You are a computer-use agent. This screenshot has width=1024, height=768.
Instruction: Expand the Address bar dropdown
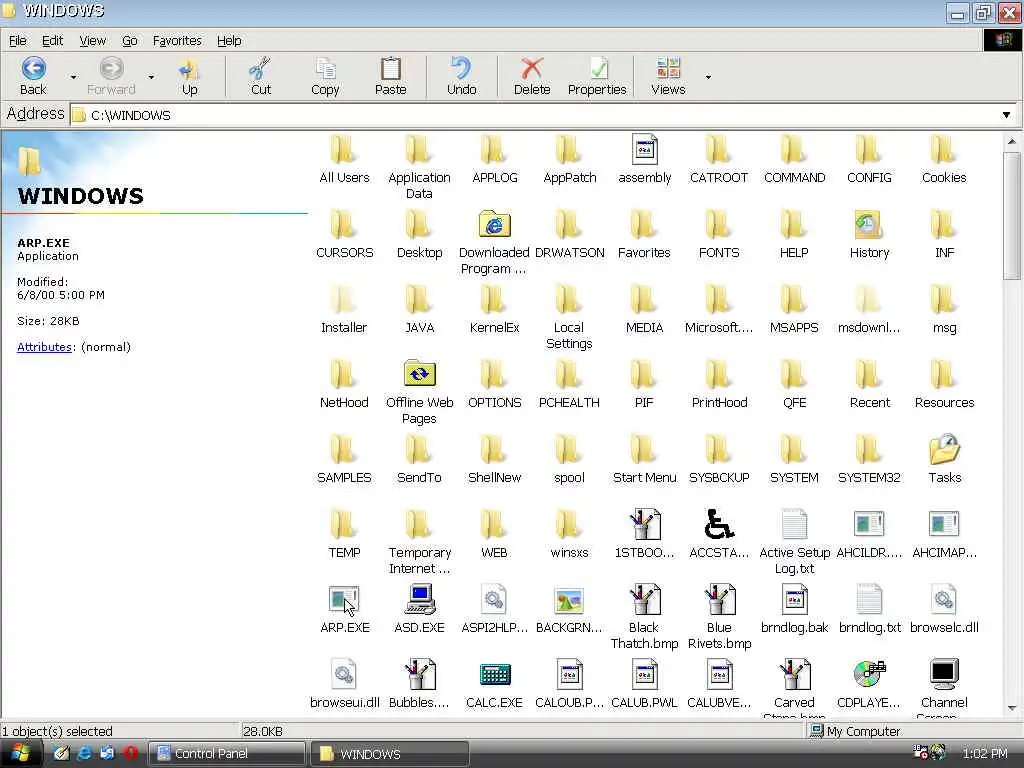pos(1006,115)
